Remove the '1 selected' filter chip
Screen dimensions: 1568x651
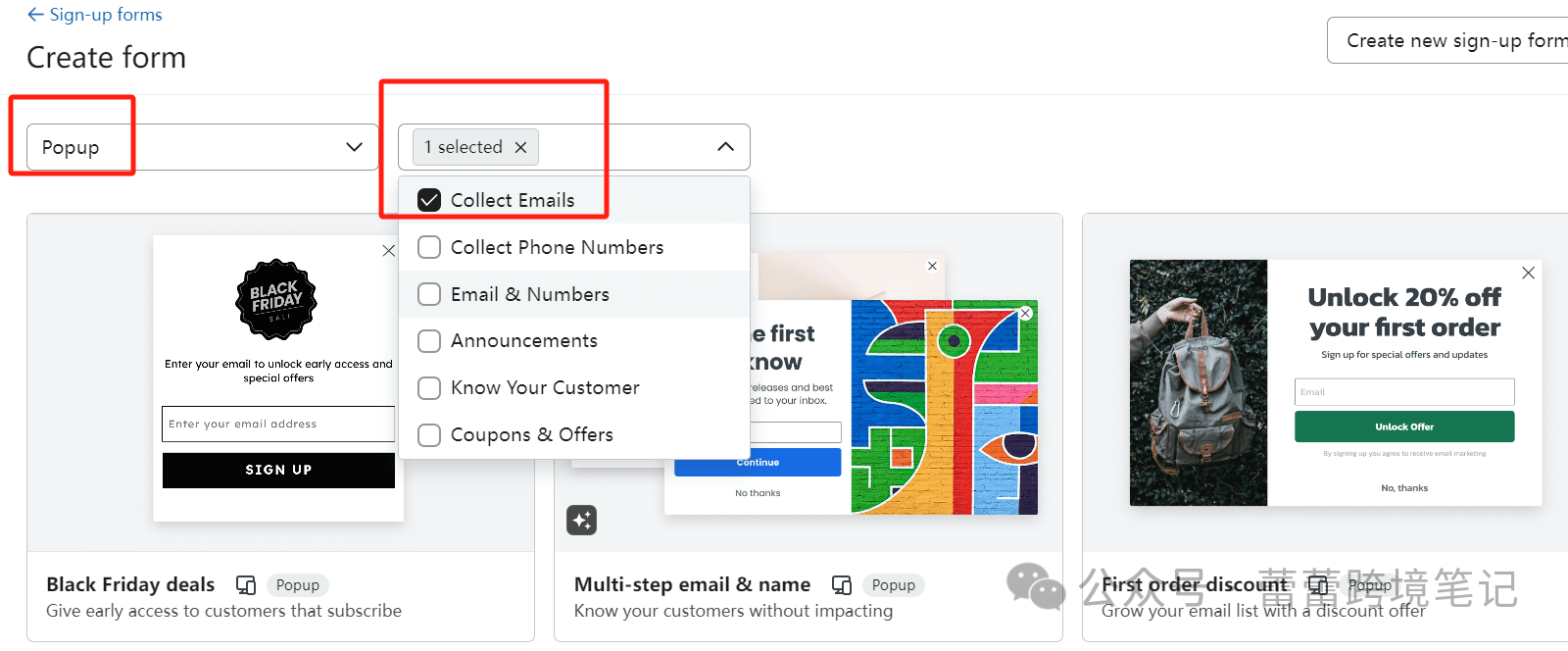pyautogui.click(x=521, y=147)
